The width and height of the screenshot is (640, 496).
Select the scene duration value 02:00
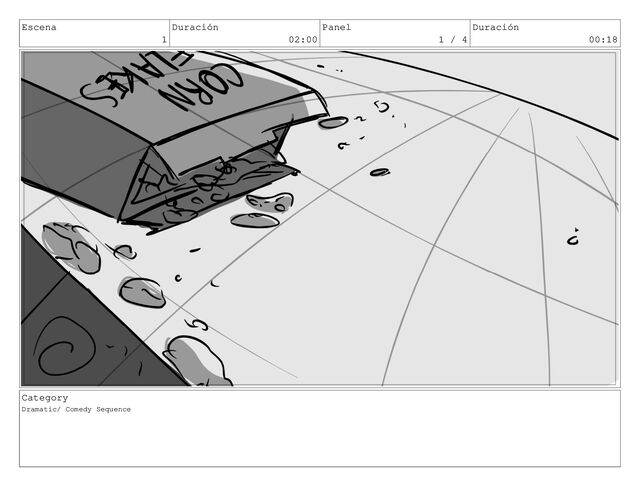(x=303, y=40)
